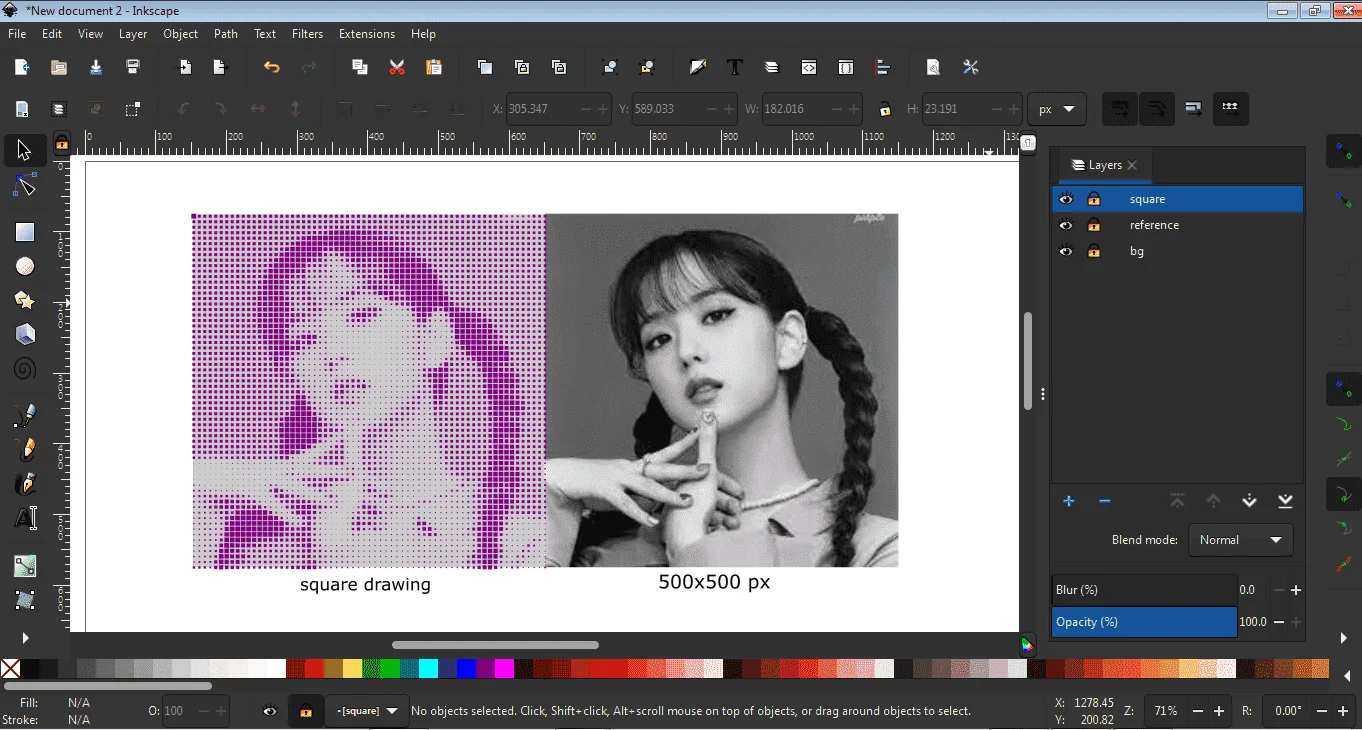Click the Cut scissors icon
This screenshot has height=730, width=1362.
point(397,67)
